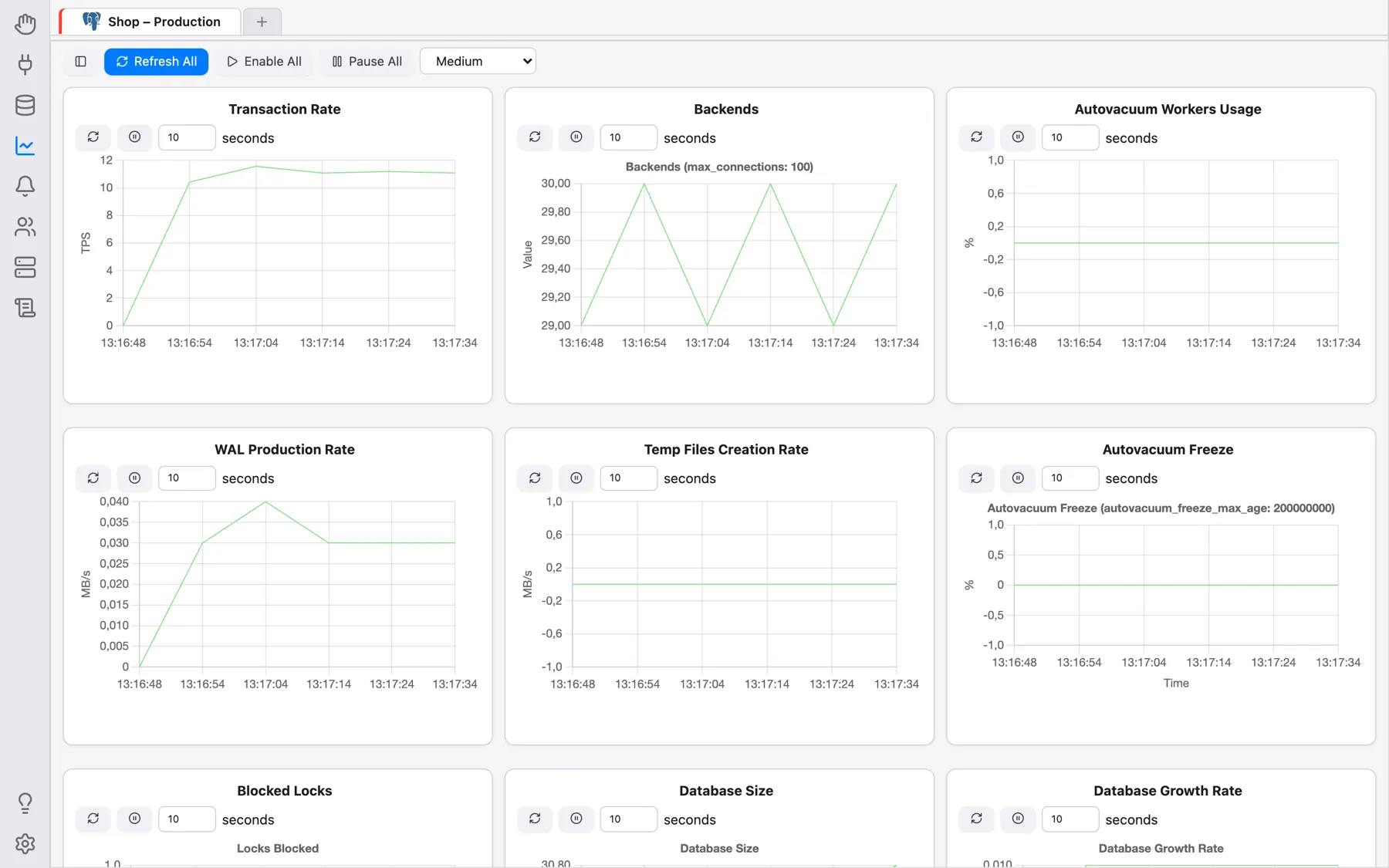Open the Medium size dropdown
Viewport: 1389px width, 868px height.
(478, 61)
